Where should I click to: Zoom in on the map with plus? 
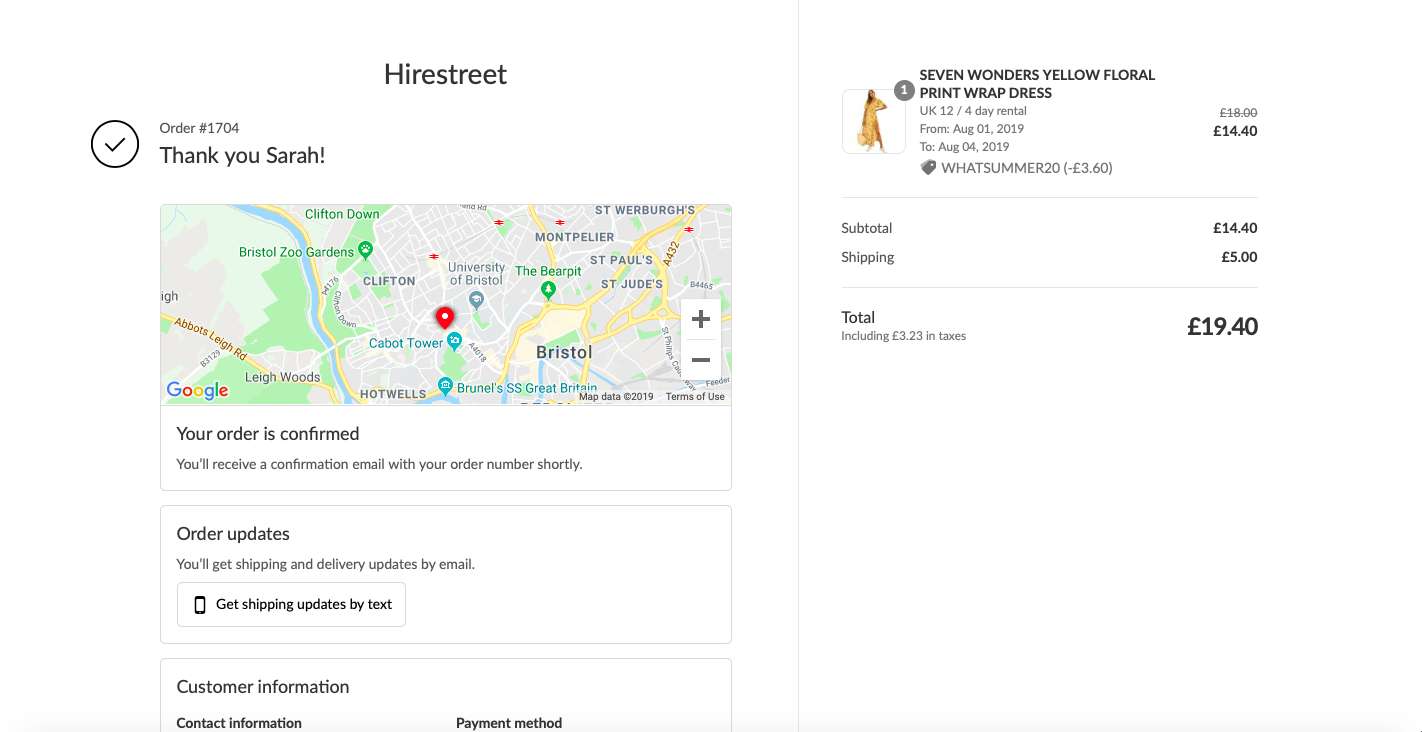pyautogui.click(x=701, y=319)
